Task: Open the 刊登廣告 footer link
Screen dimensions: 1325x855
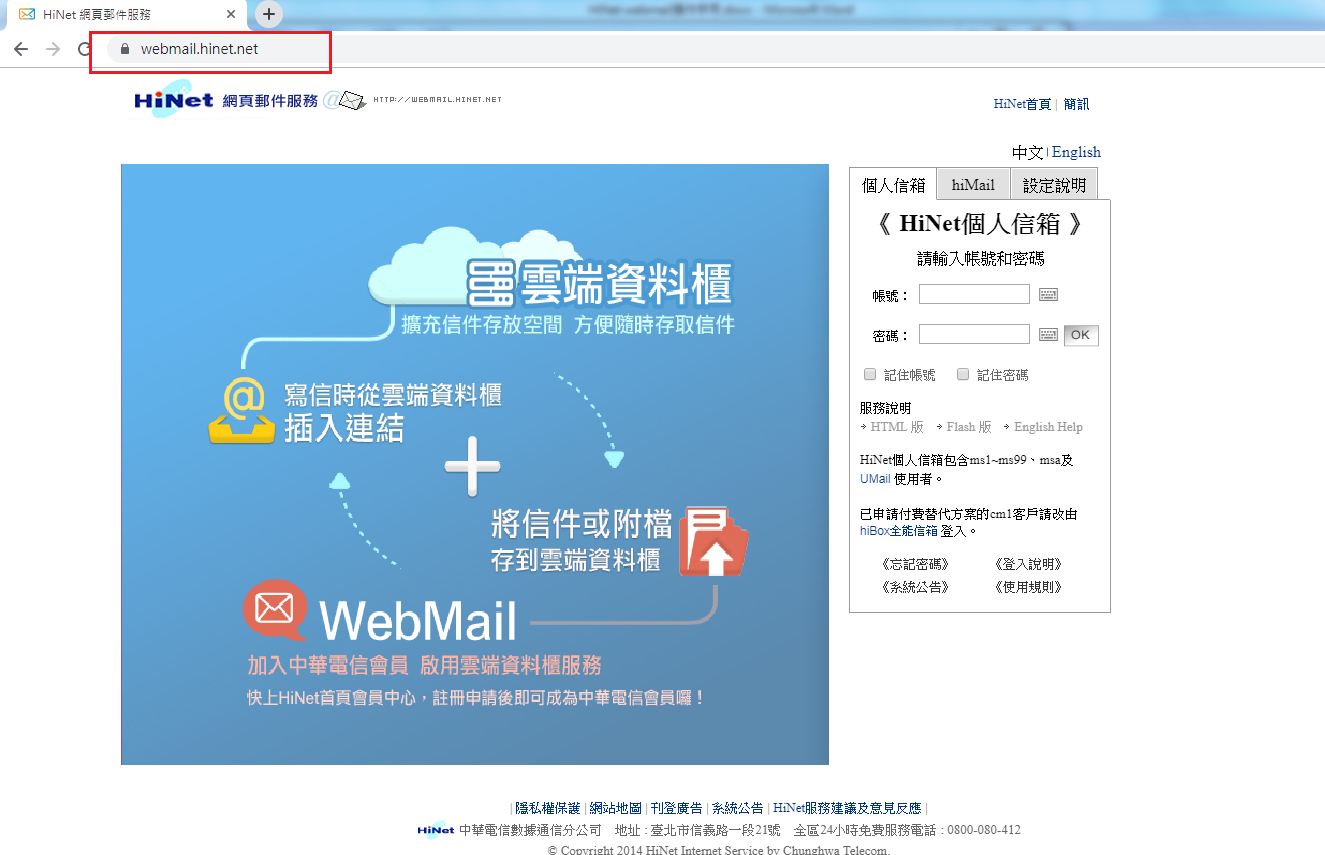Action: 676,808
